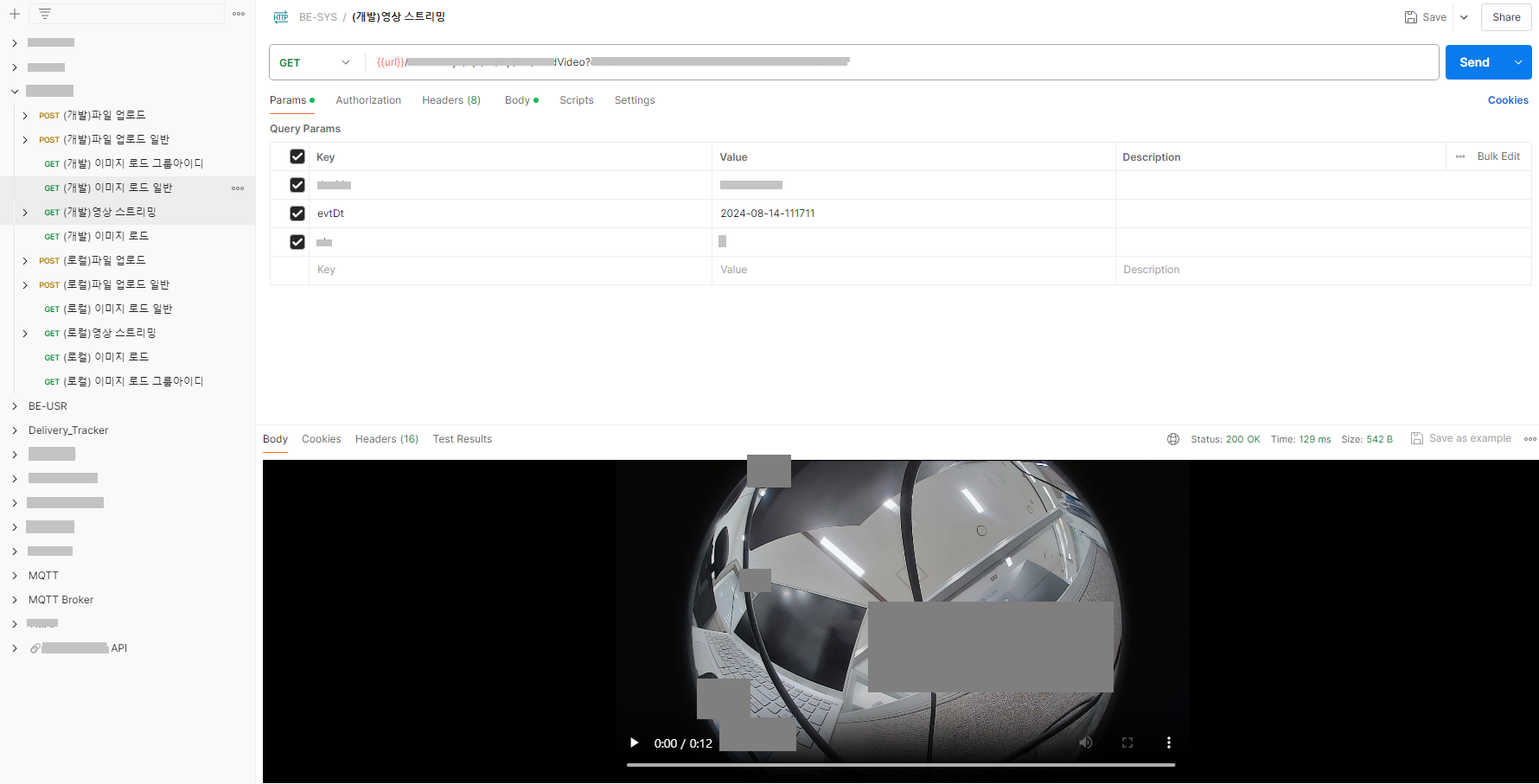Click Save as example icon
The width and height of the screenshot is (1539, 784).
click(x=1416, y=438)
